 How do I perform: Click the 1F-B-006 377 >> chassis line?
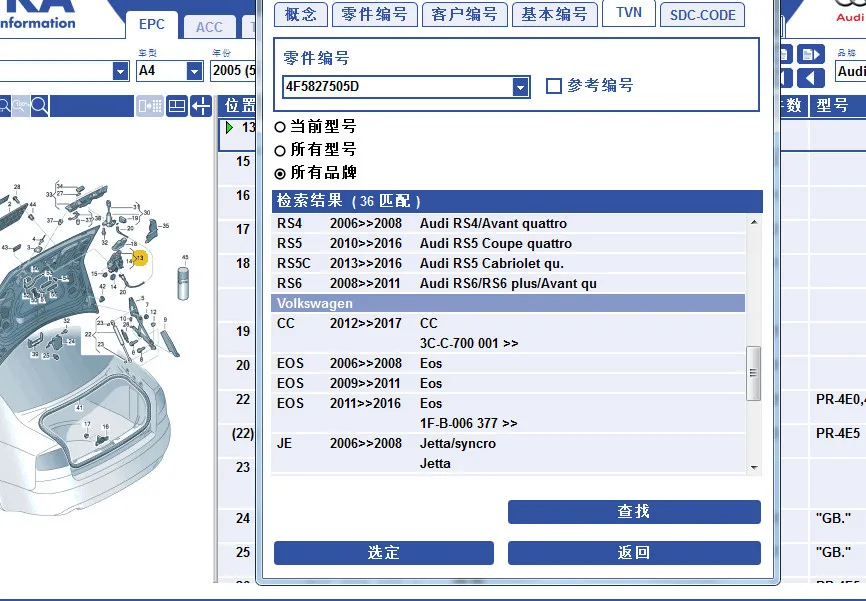pyautogui.click(x=468, y=423)
